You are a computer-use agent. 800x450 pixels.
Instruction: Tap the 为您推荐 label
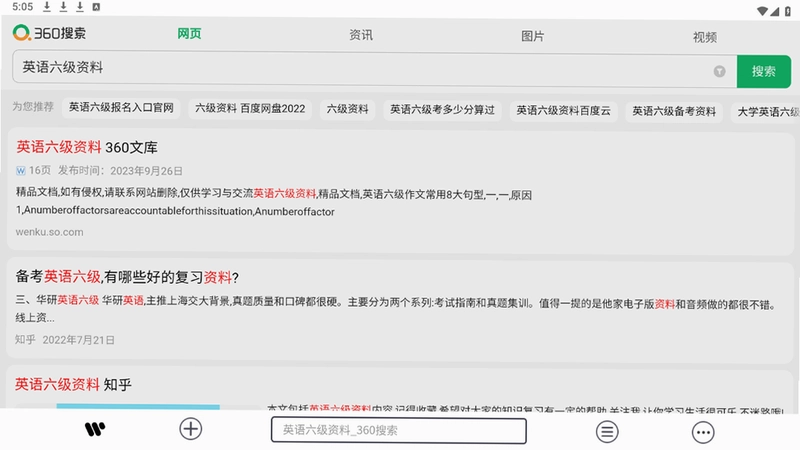click(x=33, y=107)
